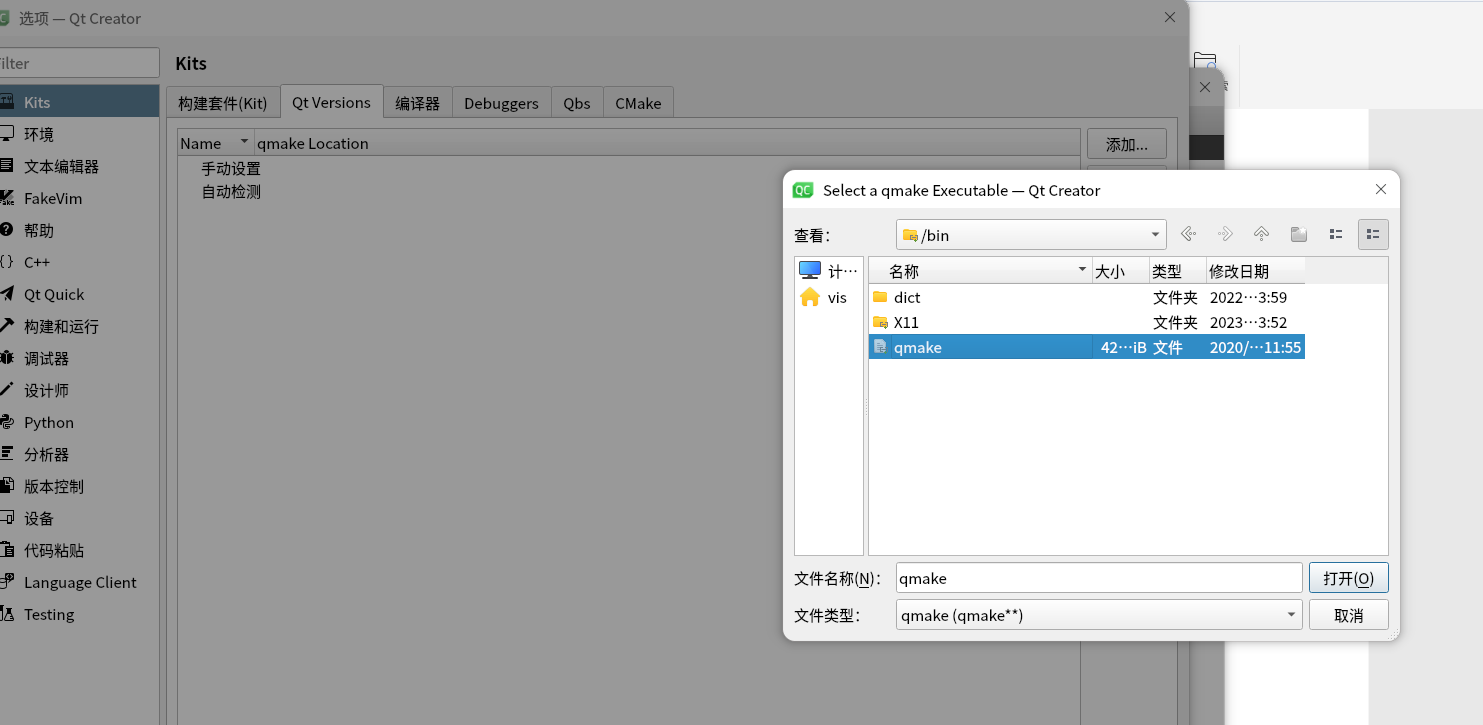Switch to CMake tab
The height and width of the screenshot is (725, 1483).
coord(638,102)
